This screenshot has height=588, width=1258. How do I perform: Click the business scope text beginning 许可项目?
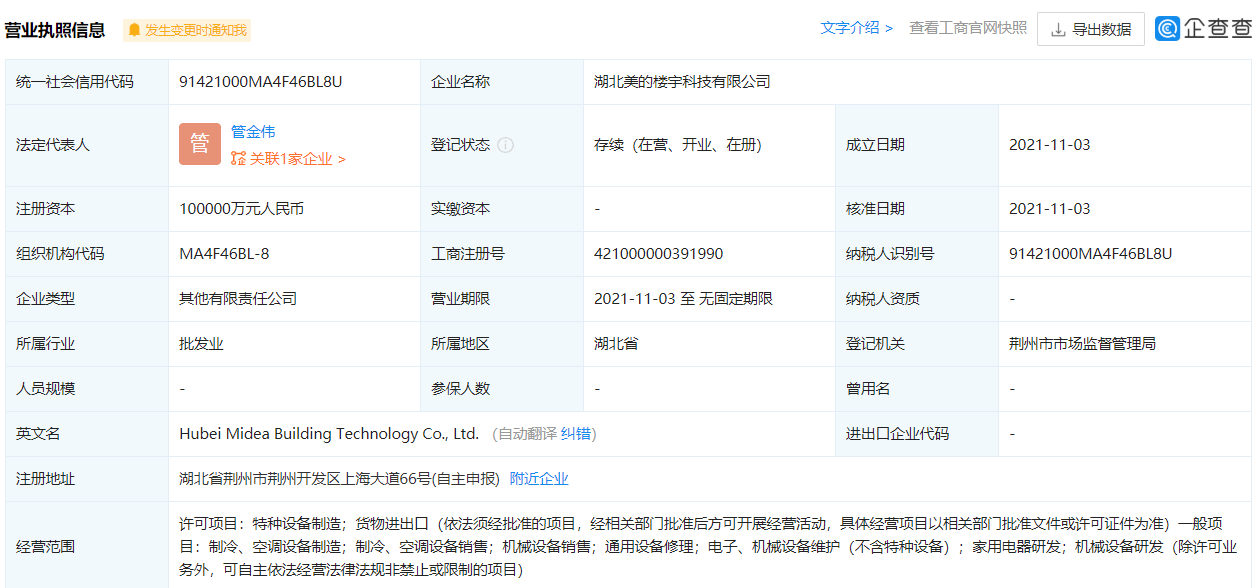click(708, 547)
